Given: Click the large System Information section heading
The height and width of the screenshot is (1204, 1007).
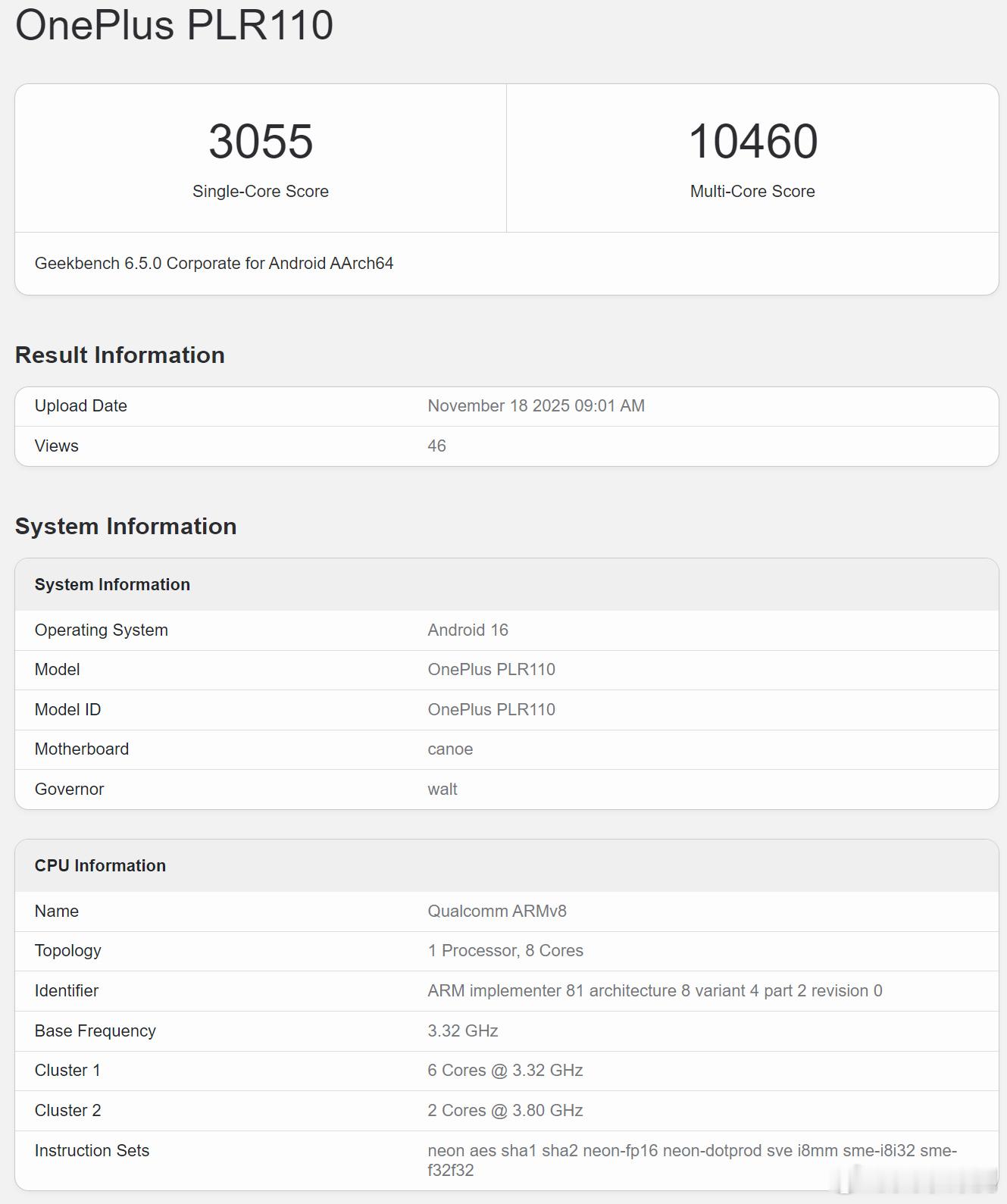Looking at the screenshot, I should pyautogui.click(x=126, y=527).
